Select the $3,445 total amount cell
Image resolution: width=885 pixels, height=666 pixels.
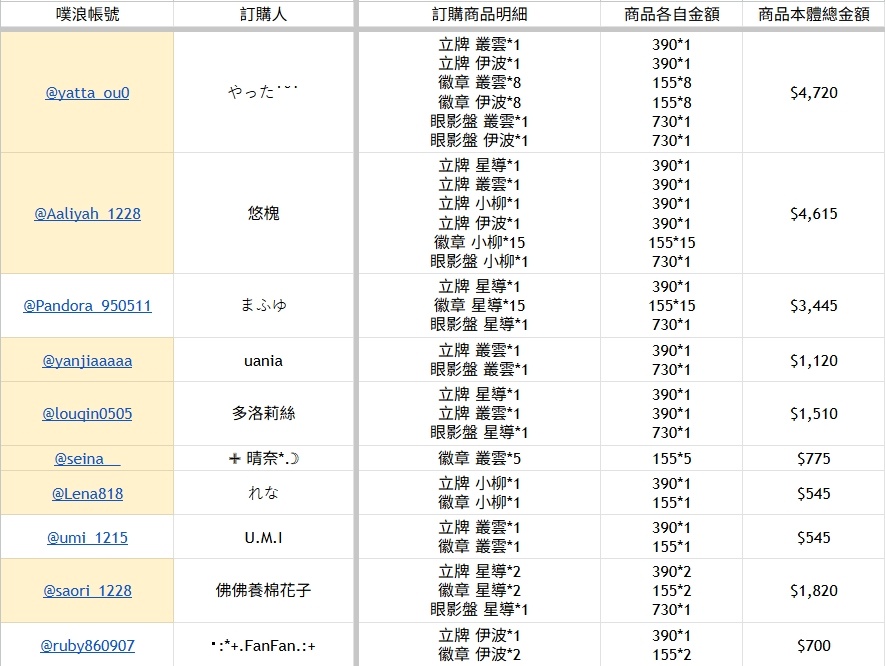[813, 306]
